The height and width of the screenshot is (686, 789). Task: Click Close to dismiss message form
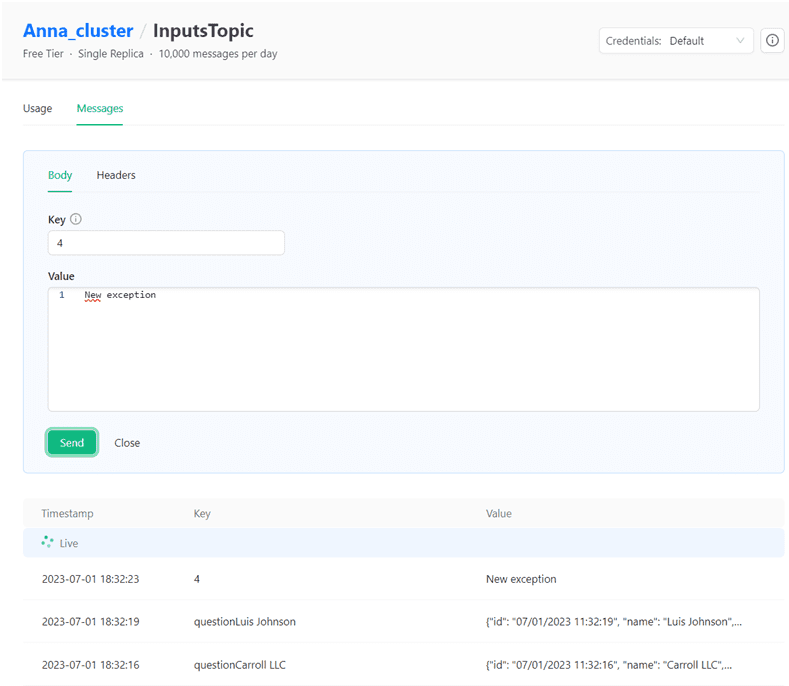127,443
